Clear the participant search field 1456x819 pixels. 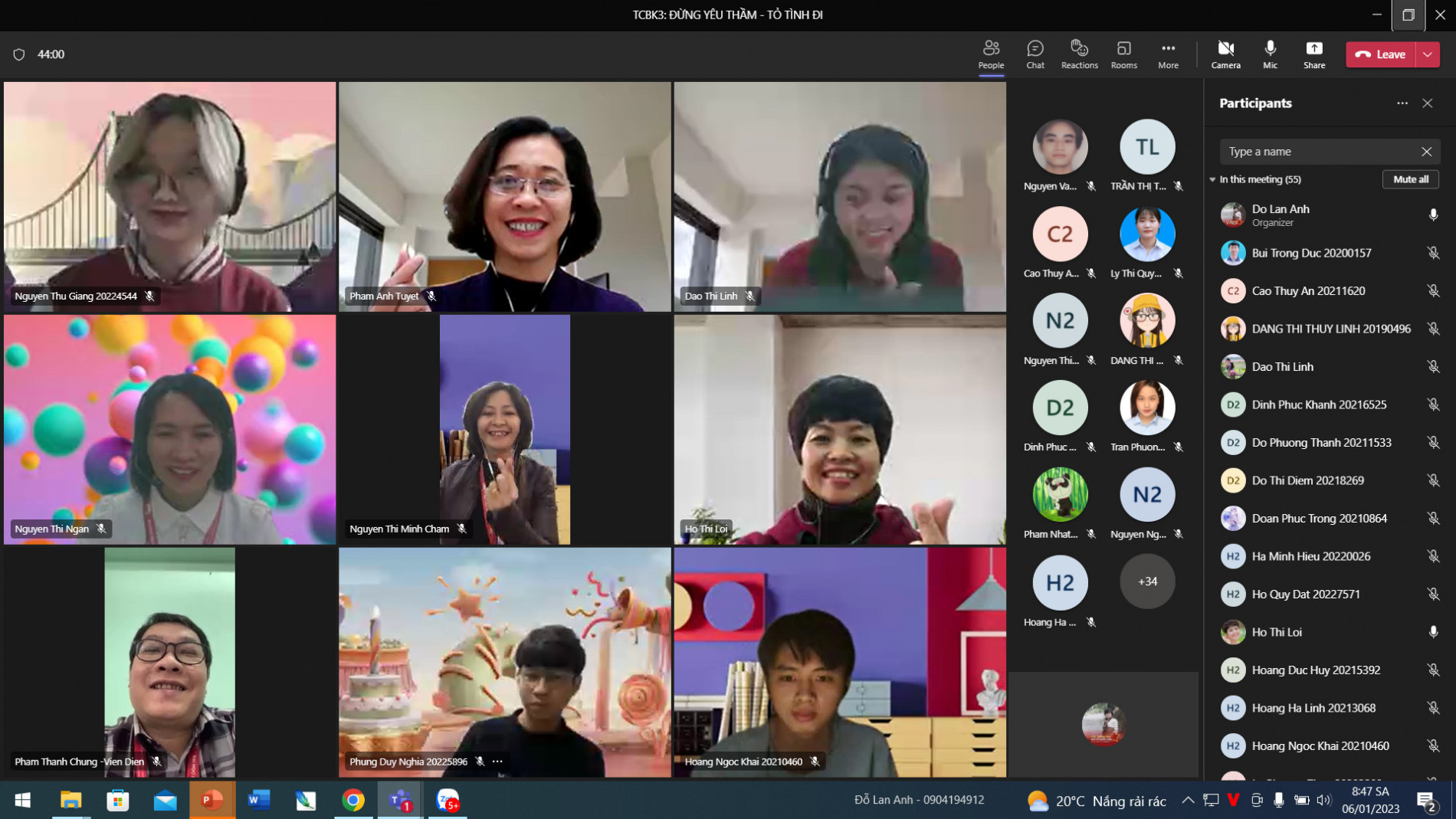click(1426, 152)
